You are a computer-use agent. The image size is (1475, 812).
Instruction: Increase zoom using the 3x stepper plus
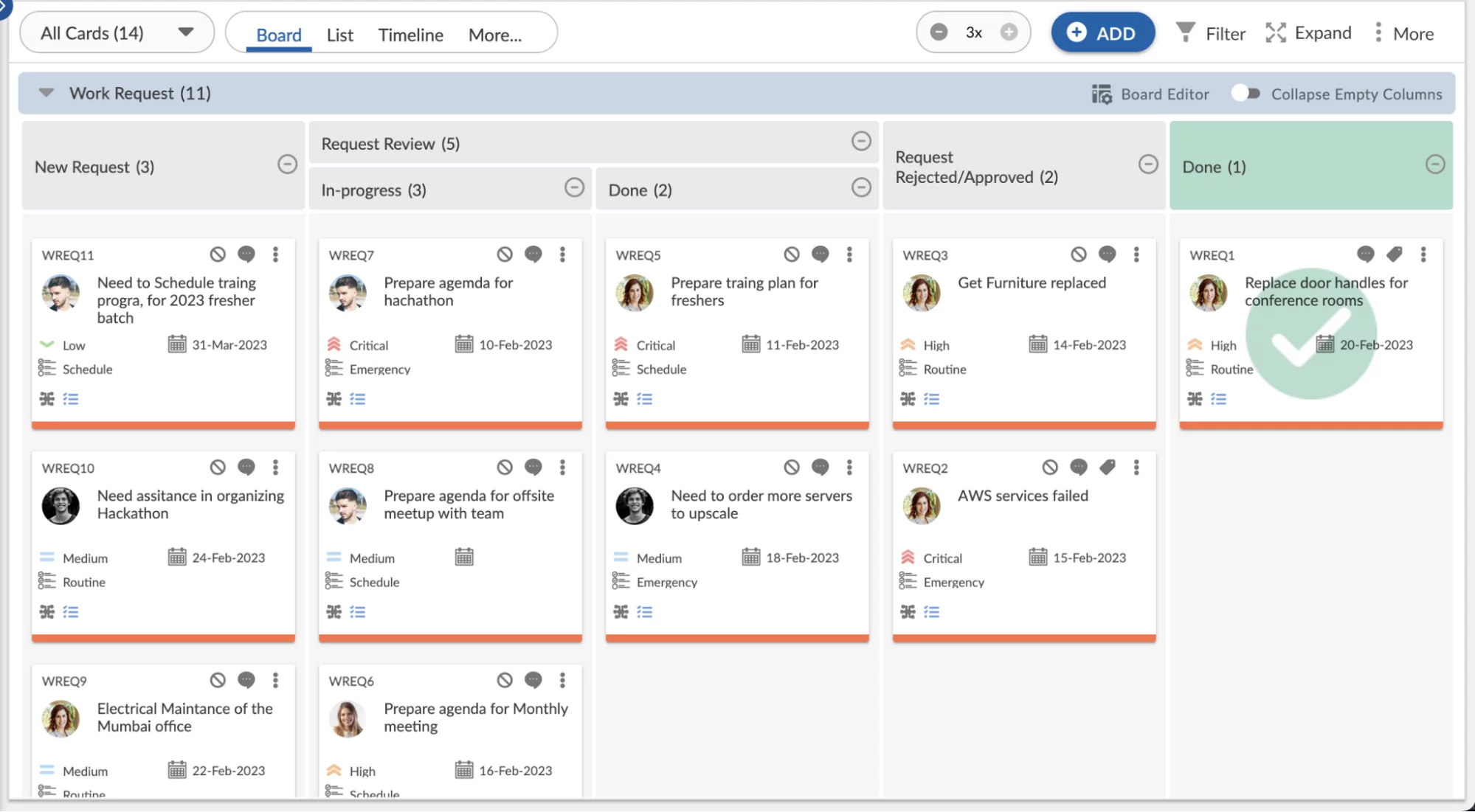point(1008,32)
